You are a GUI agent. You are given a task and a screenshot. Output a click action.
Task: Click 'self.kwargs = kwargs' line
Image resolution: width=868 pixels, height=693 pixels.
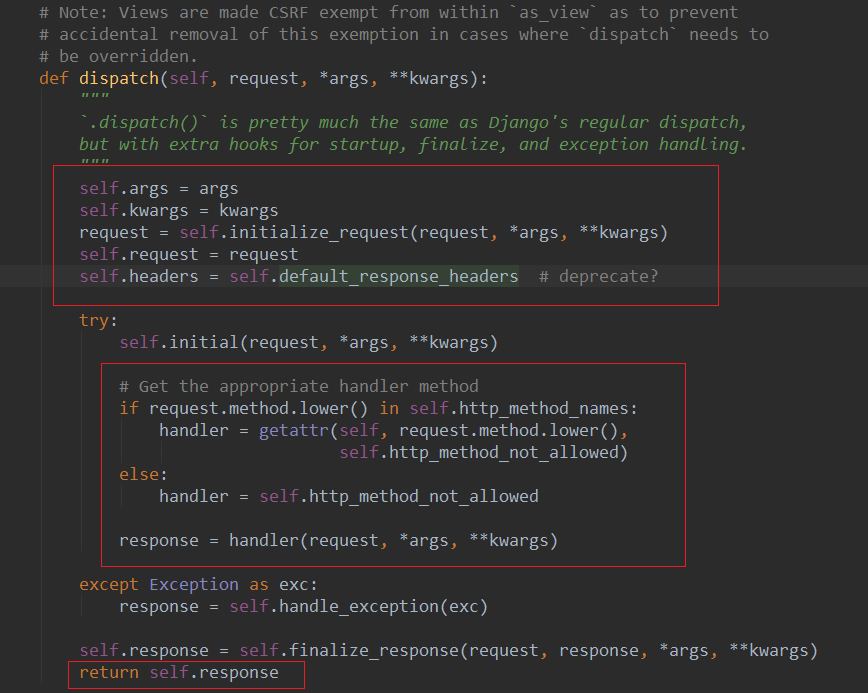pyautogui.click(x=178, y=211)
